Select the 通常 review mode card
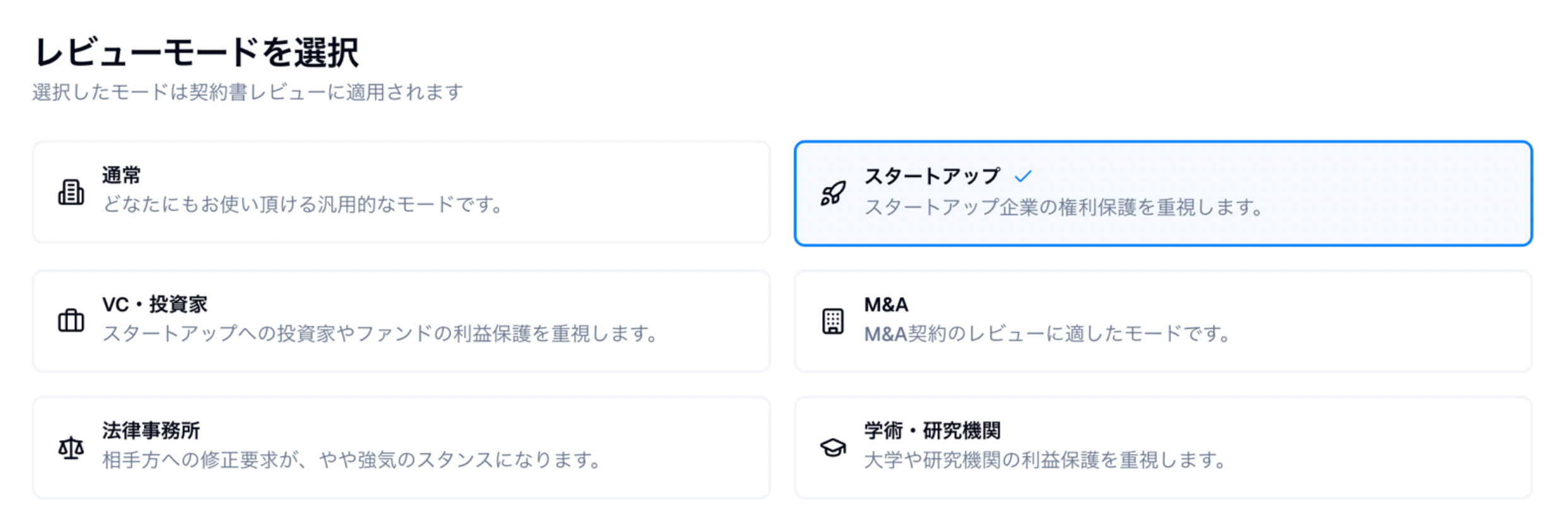The image size is (1568, 529). pos(401,192)
